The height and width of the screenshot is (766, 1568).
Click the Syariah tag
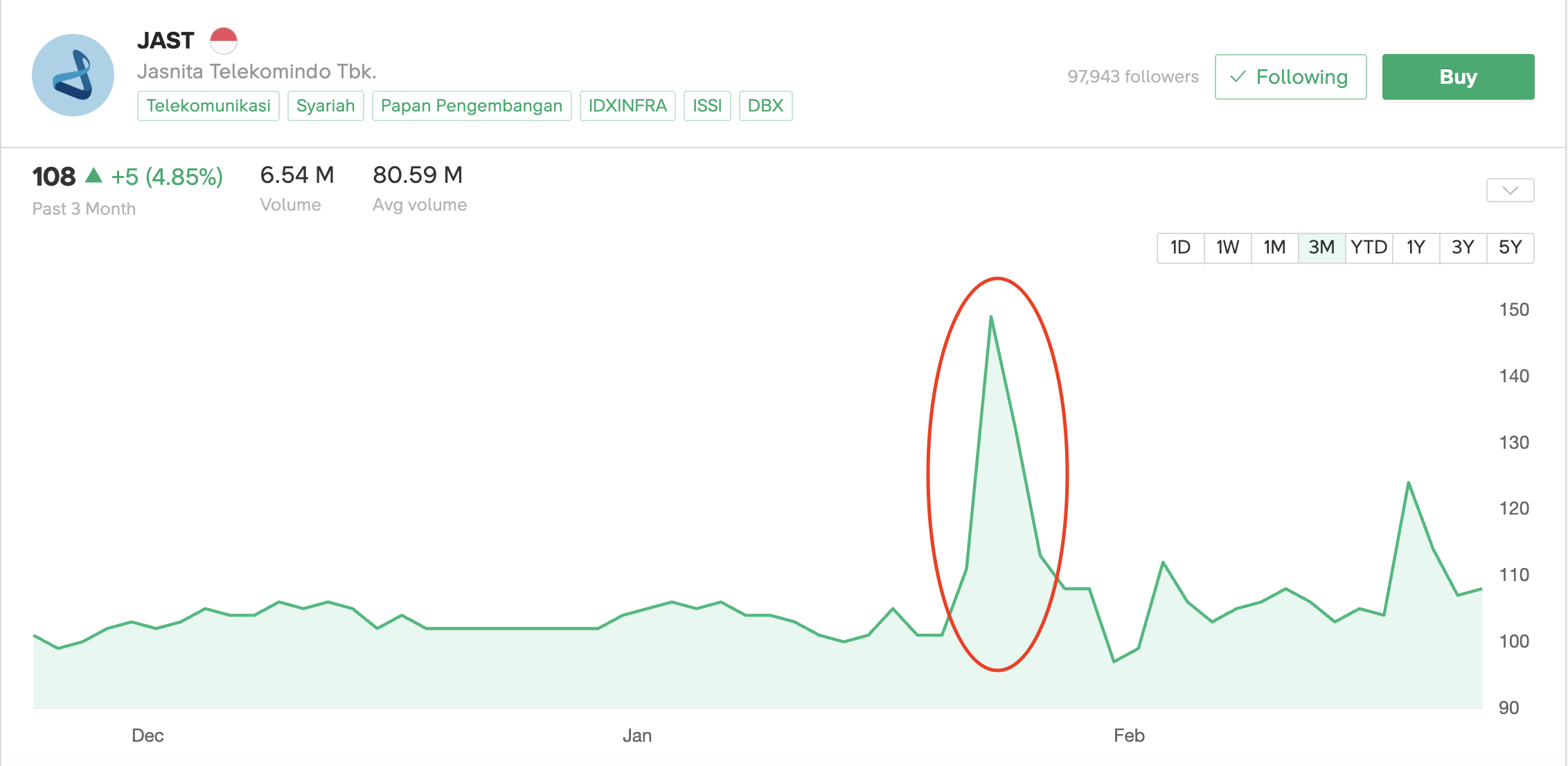click(x=326, y=106)
